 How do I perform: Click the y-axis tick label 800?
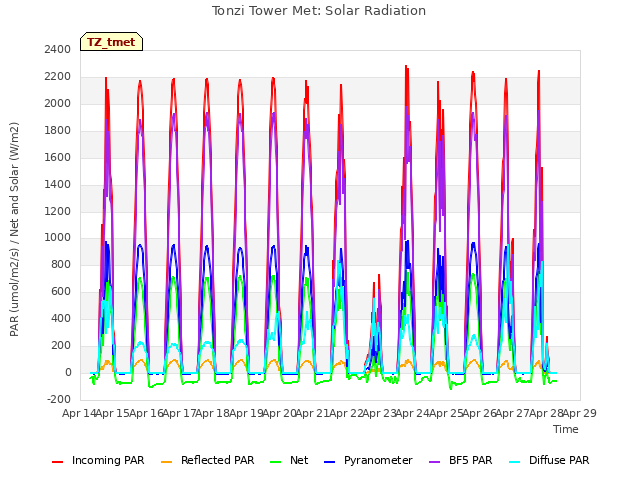point(61,264)
